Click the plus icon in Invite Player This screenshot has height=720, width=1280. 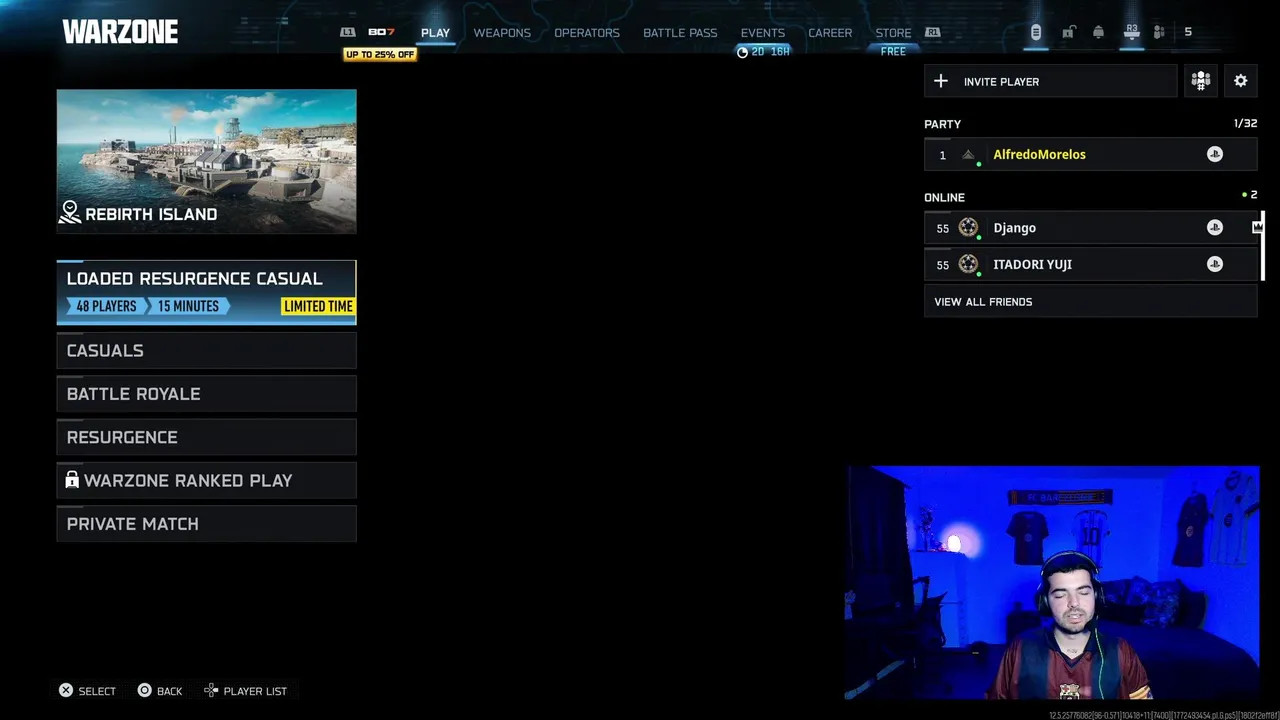click(x=941, y=81)
